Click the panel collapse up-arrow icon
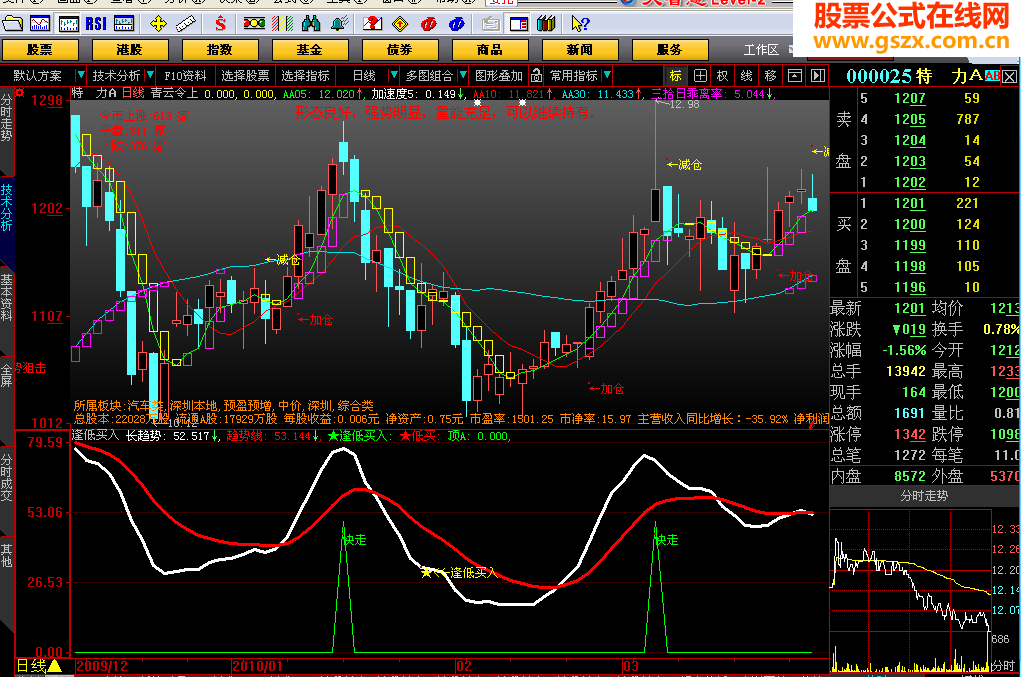 tap(794, 76)
